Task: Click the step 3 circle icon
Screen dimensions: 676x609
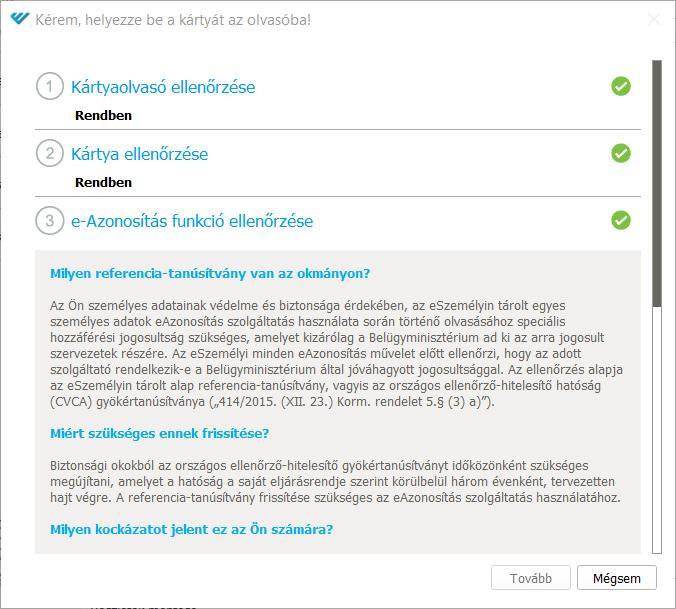Action: pyautogui.click(x=50, y=221)
